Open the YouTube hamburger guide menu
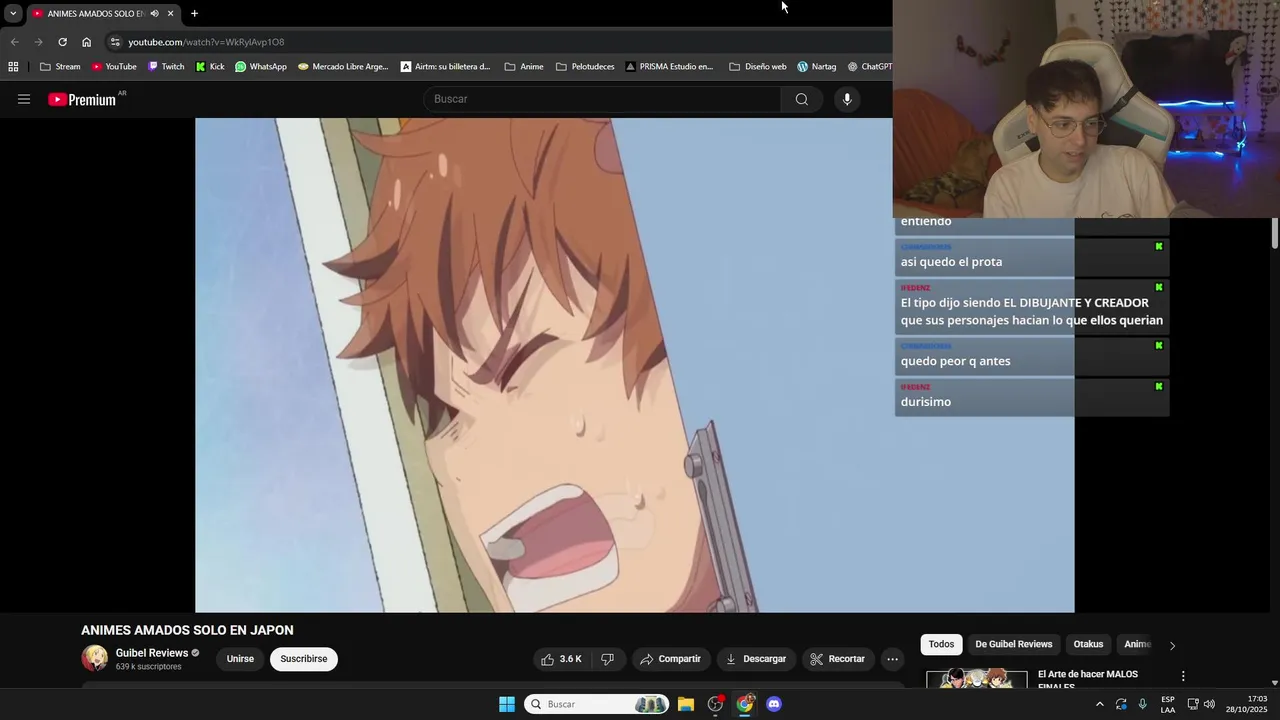The height and width of the screenshot is (720, 1280). coord(24,99)
